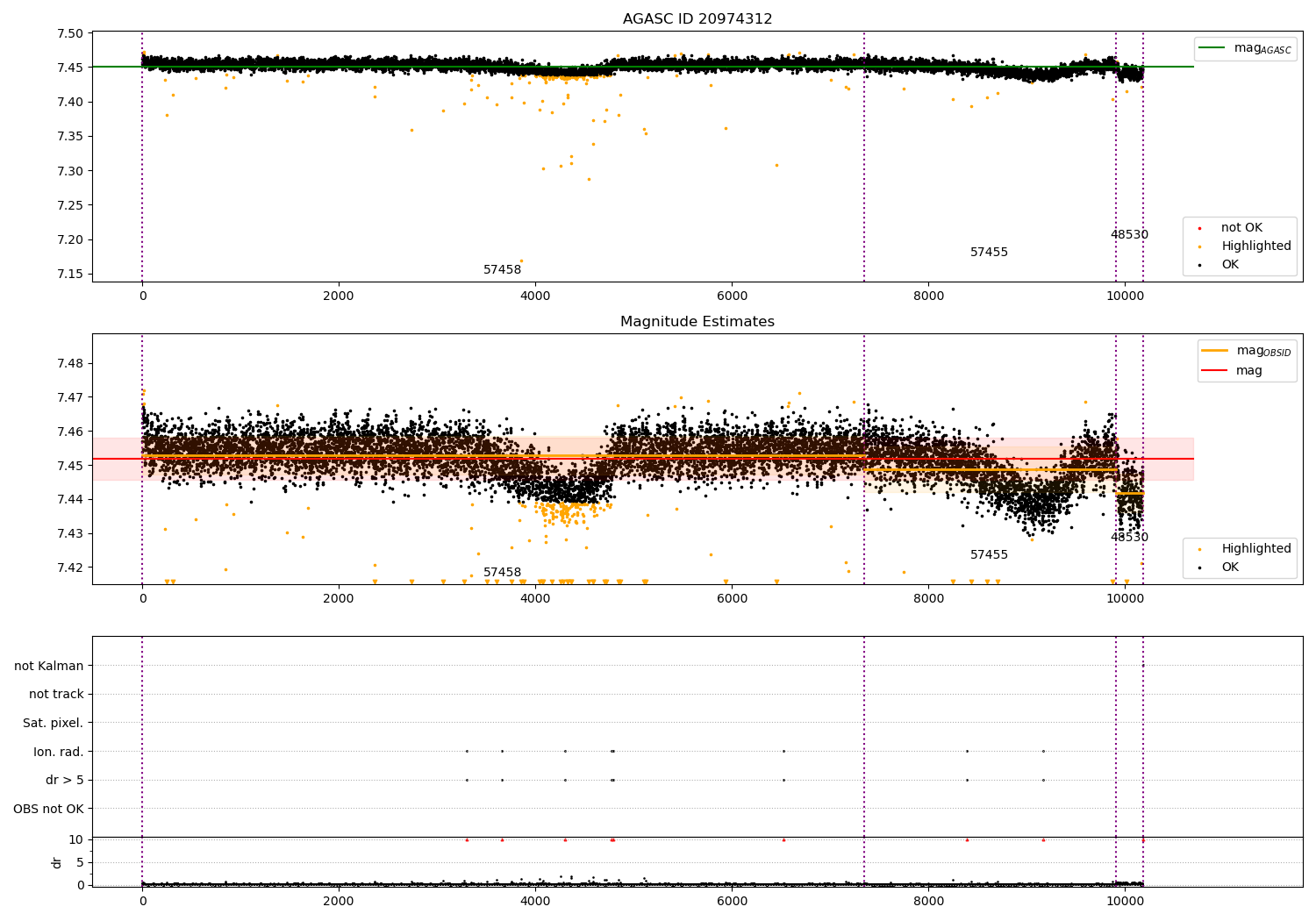
Task: Click the 'Ion. rad.' row label
Action: (59, 752)
